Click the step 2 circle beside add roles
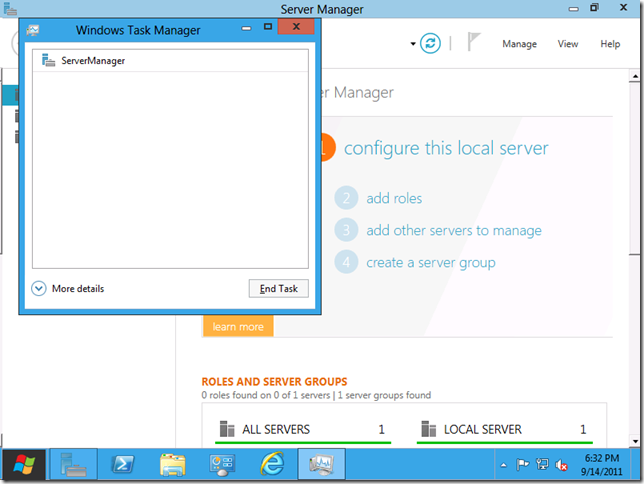The image size is (644, 484). [x=346, y=198]
